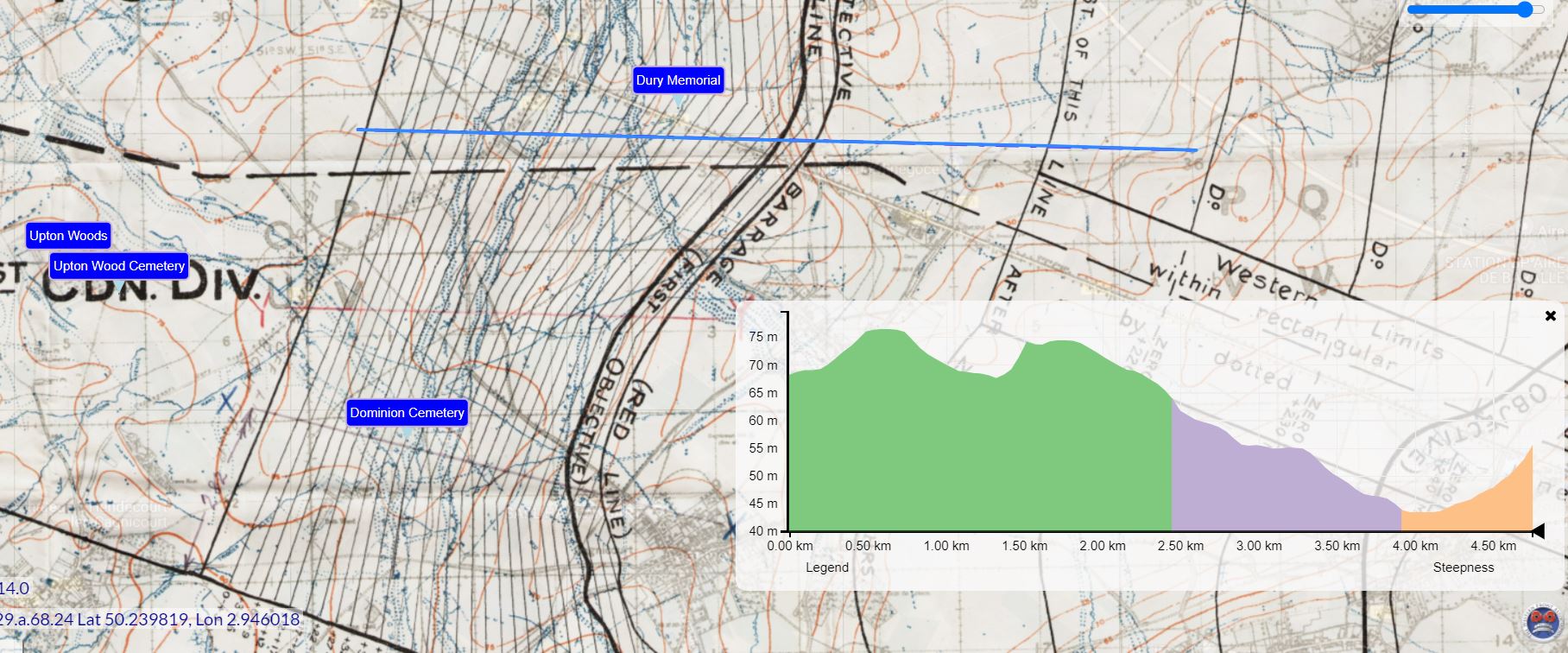The height and width of the screenshot is (653, 1568).
Task: Click the "40 m" elevation axis label
Action: coord(763,531)
